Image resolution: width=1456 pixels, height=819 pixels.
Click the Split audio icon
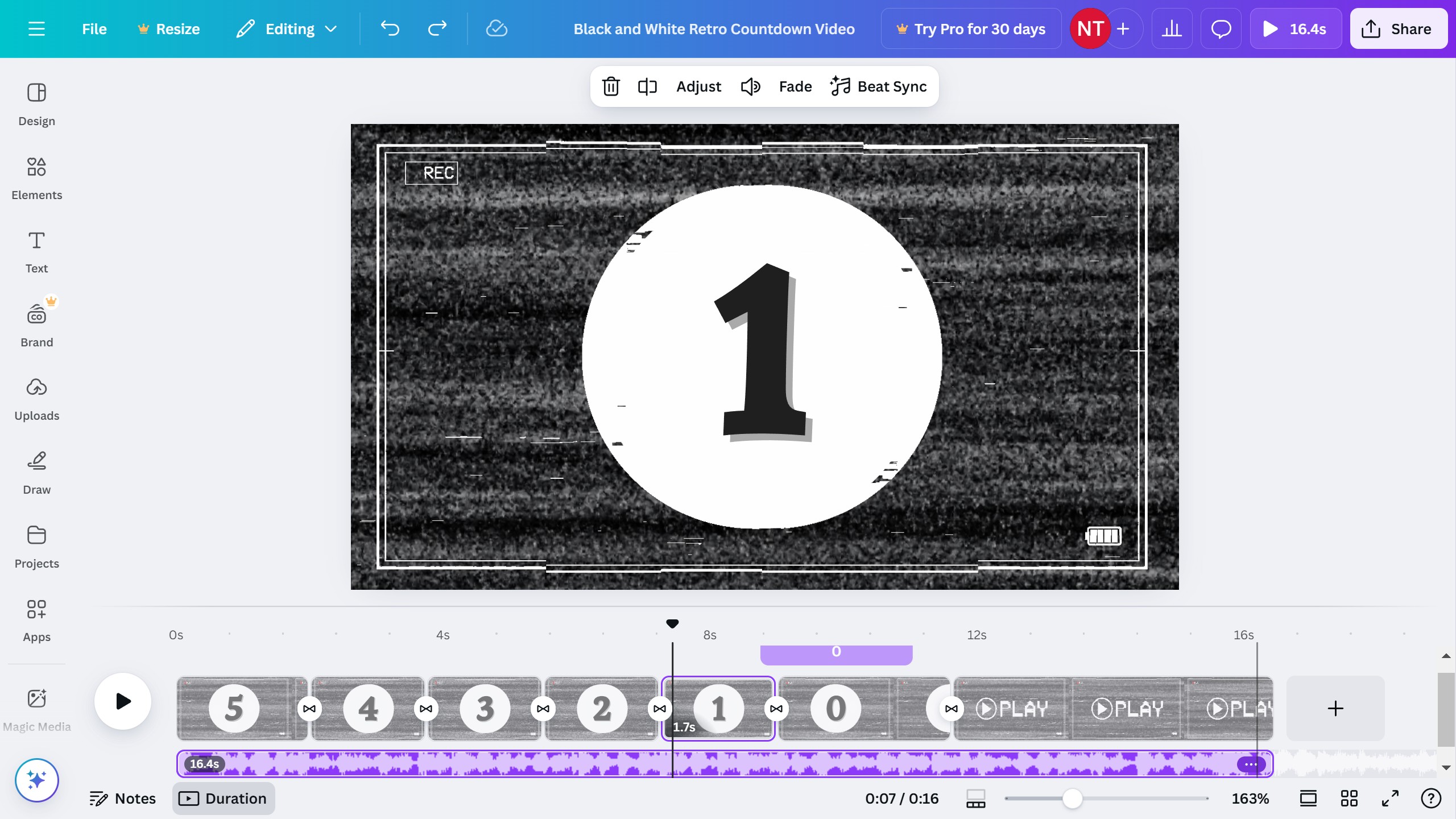tap(647, 86)
